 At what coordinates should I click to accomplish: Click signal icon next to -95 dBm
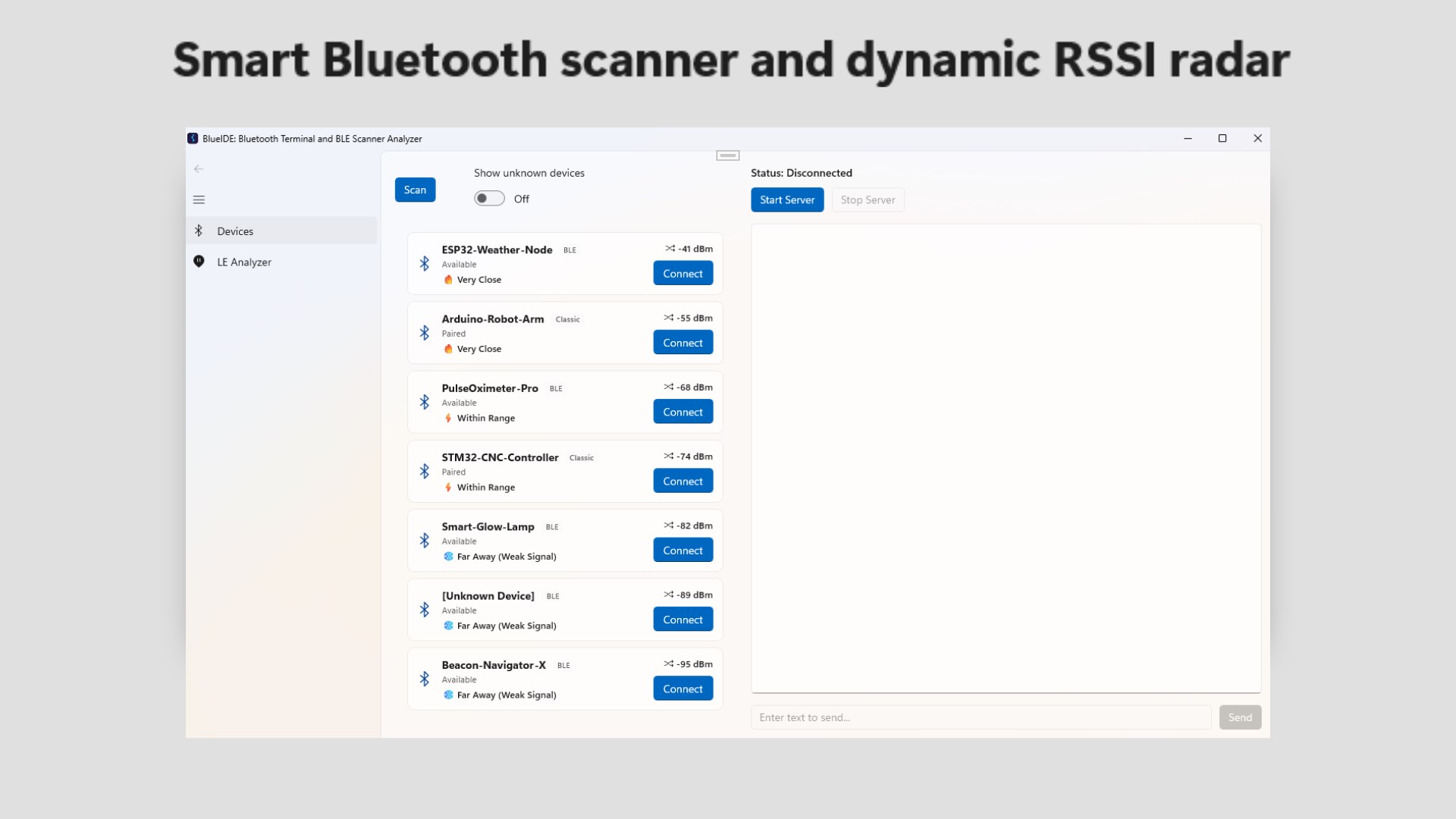[668, 664]
